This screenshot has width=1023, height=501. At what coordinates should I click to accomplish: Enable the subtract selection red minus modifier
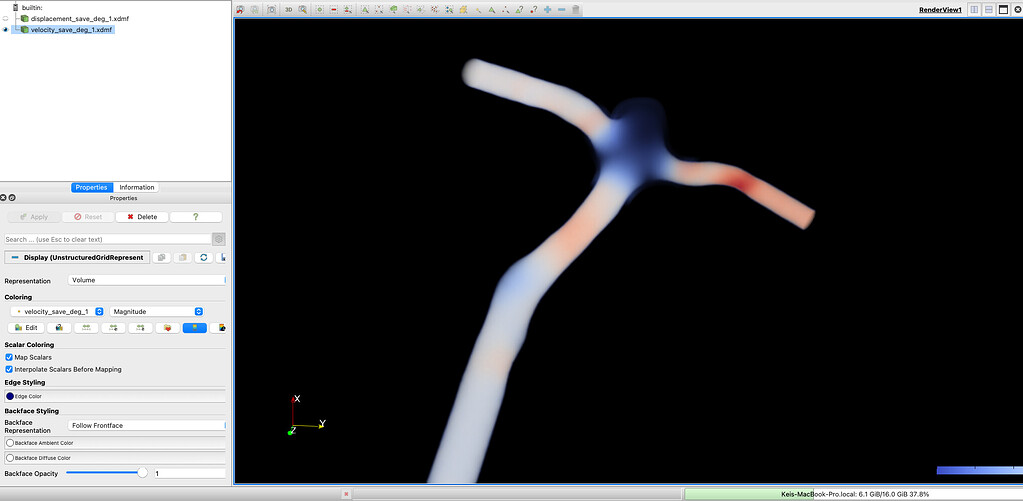[333, 10]
